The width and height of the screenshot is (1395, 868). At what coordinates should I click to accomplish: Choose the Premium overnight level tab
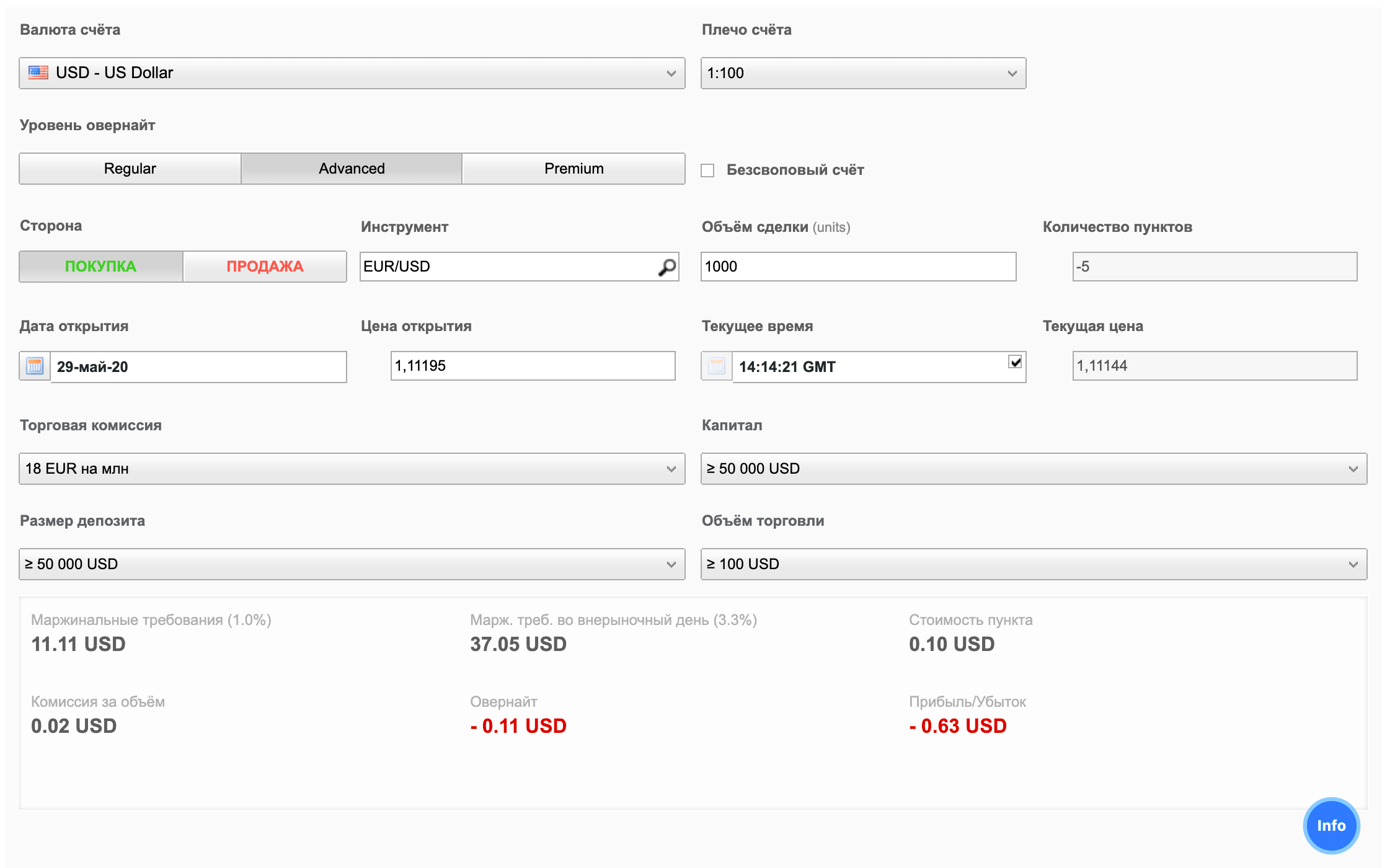click(x=573, y=169)
